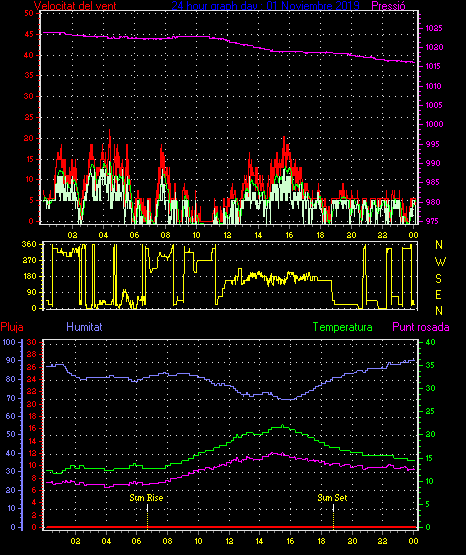Select 40 on the green temperature axis

[x=430, y=342]
